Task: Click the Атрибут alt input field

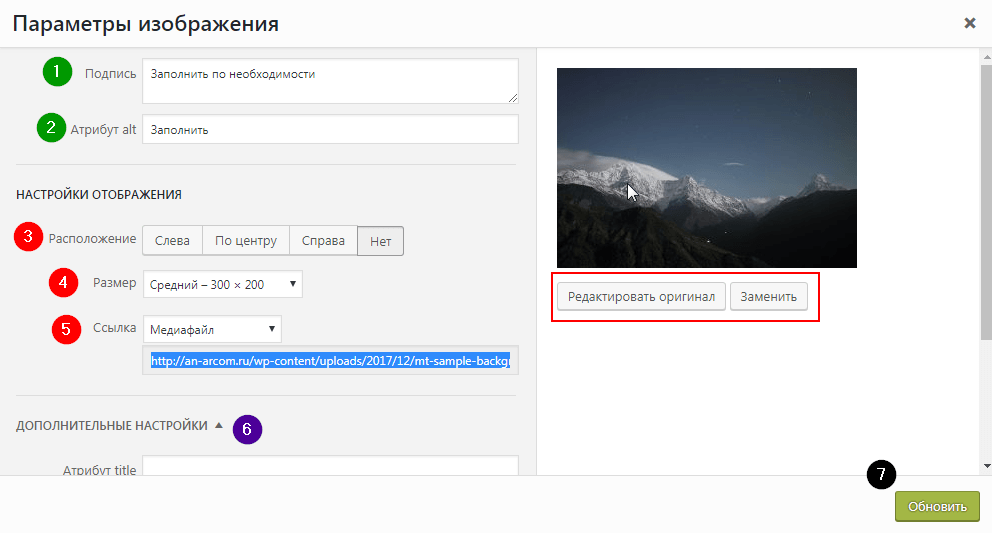Action: pos(330,129)
